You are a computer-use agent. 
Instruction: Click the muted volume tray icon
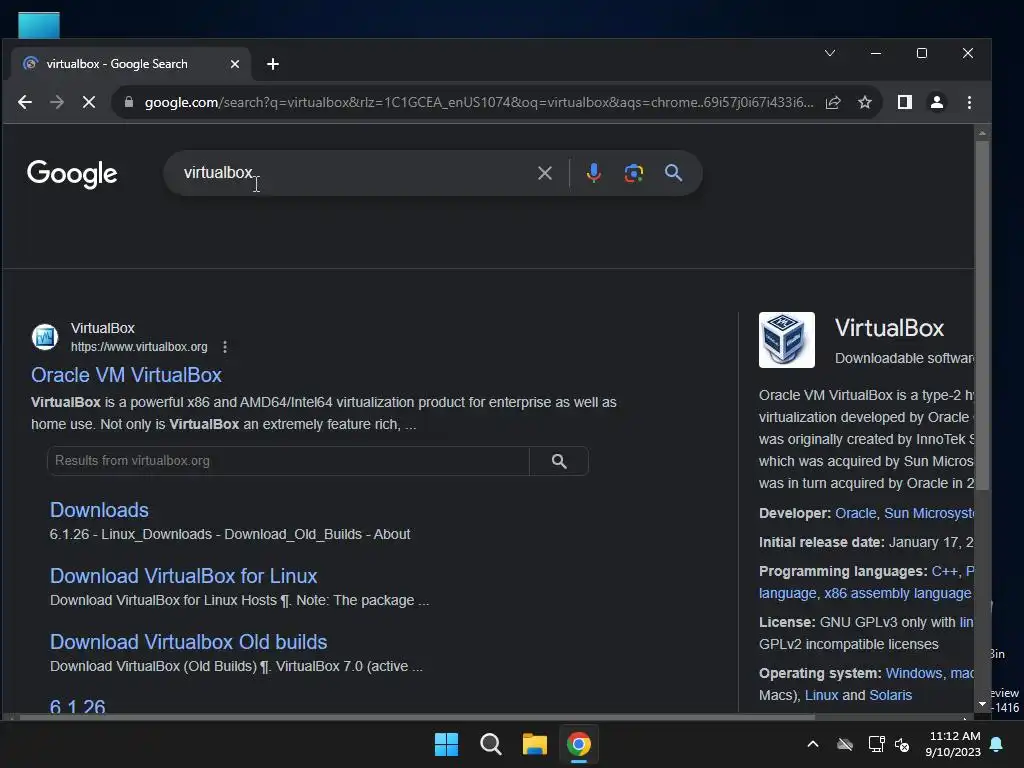(x=903, y=744)
